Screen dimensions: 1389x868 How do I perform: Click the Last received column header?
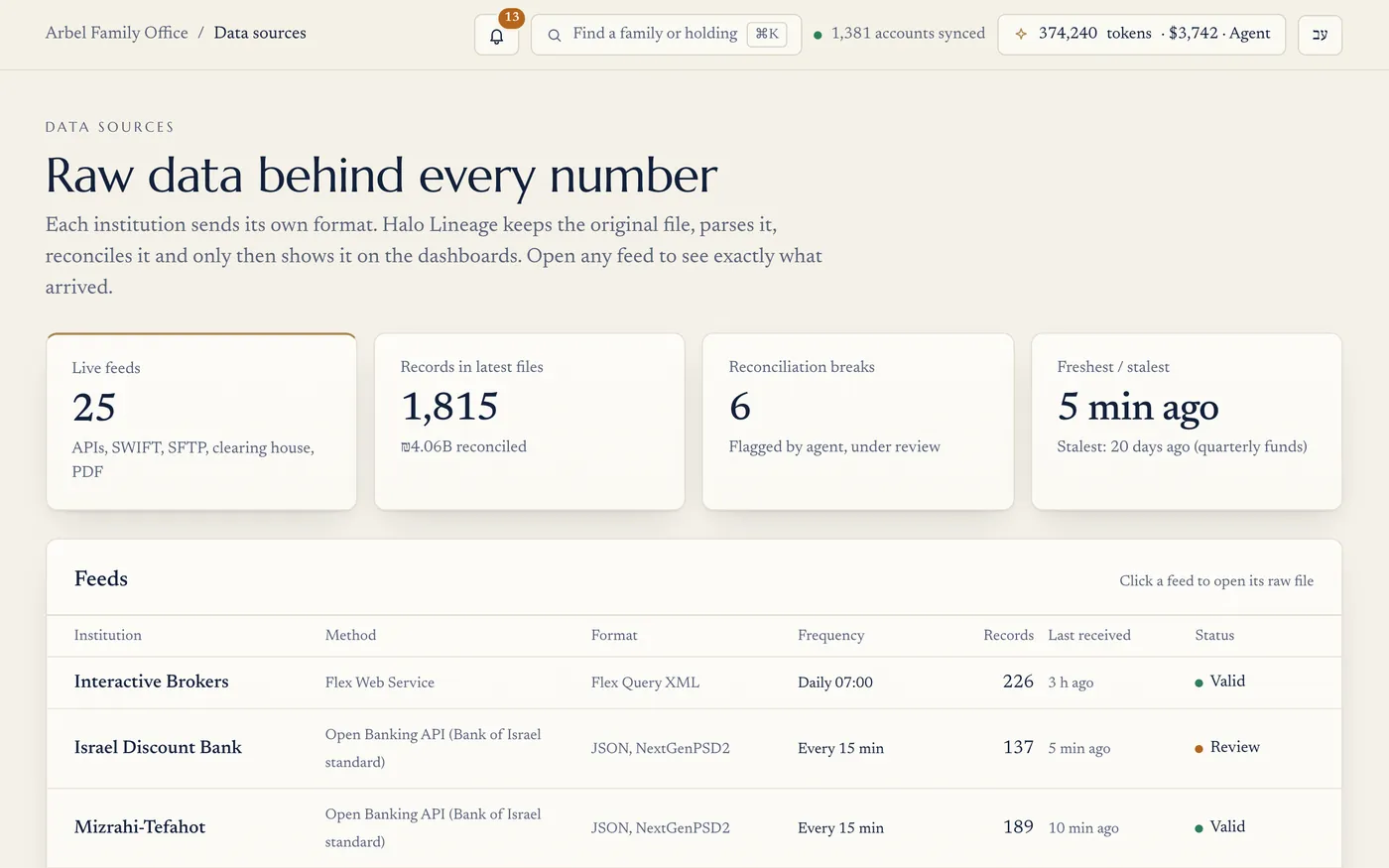[x=1089, y=635]
